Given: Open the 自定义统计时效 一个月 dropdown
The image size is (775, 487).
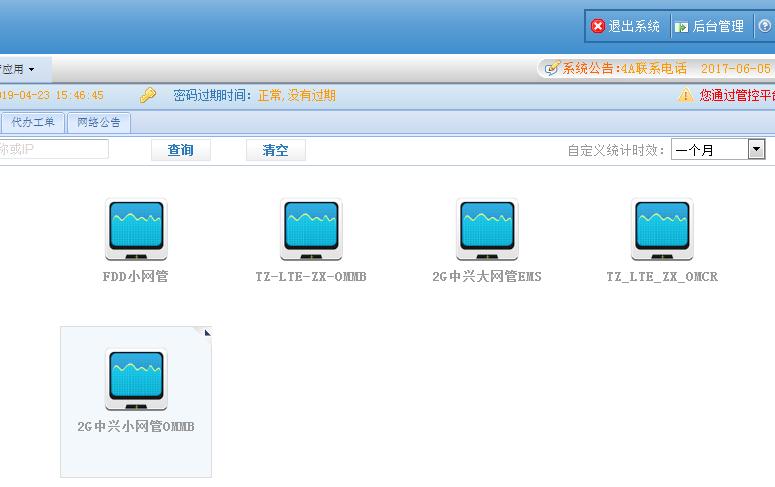Looking at the screenshot, I should pyautogui.click(x=718, y=149).
